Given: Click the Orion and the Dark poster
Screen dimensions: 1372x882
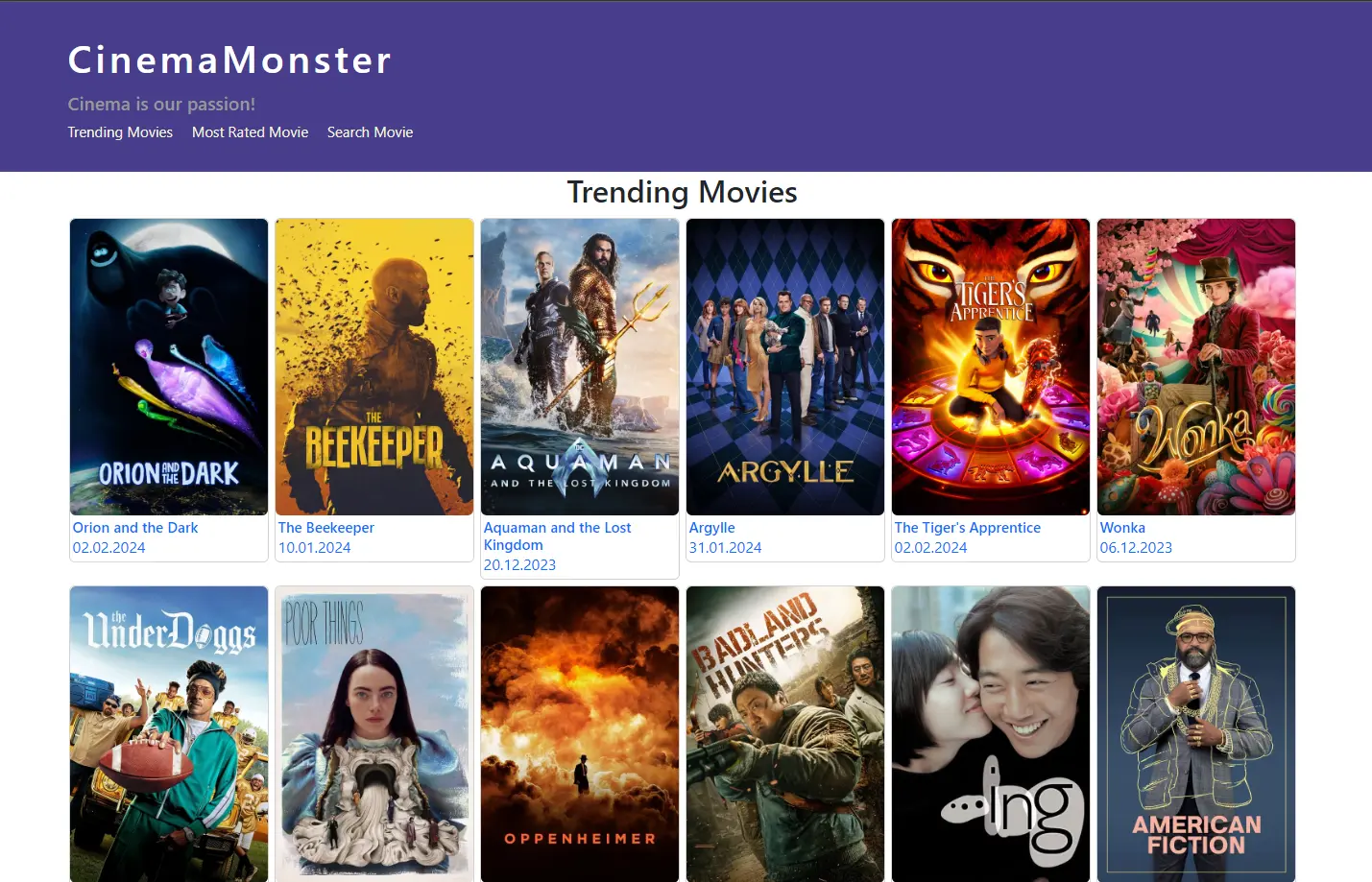Looking at the screenshot, I should 168,366.
